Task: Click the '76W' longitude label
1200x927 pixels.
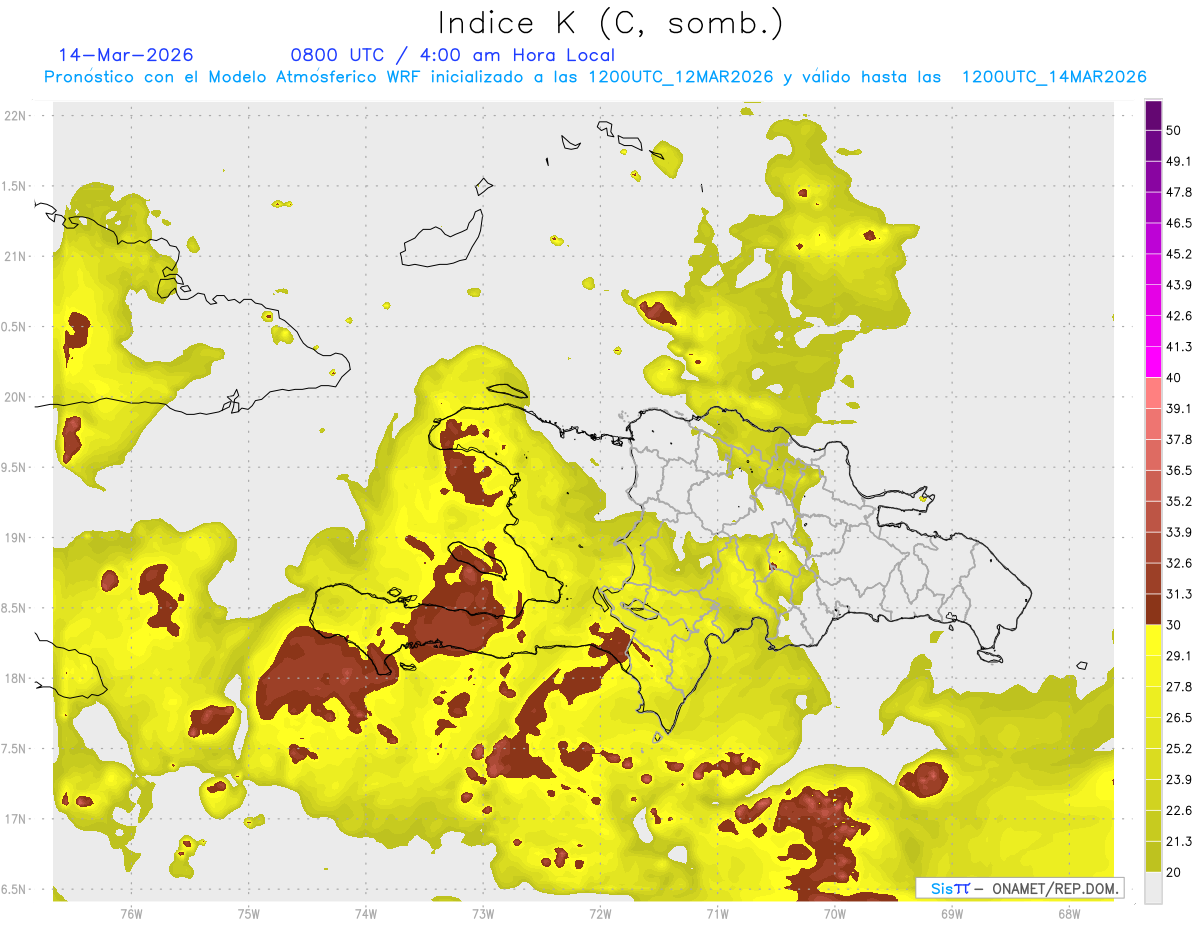Action: tap(131, 913)
